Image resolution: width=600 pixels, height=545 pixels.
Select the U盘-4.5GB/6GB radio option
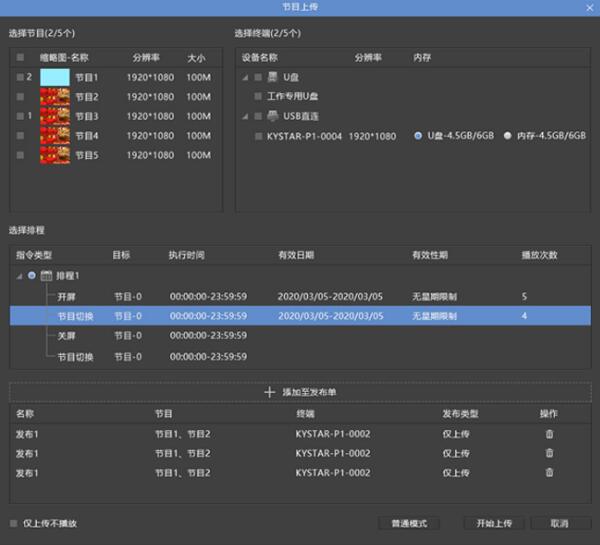418,135
